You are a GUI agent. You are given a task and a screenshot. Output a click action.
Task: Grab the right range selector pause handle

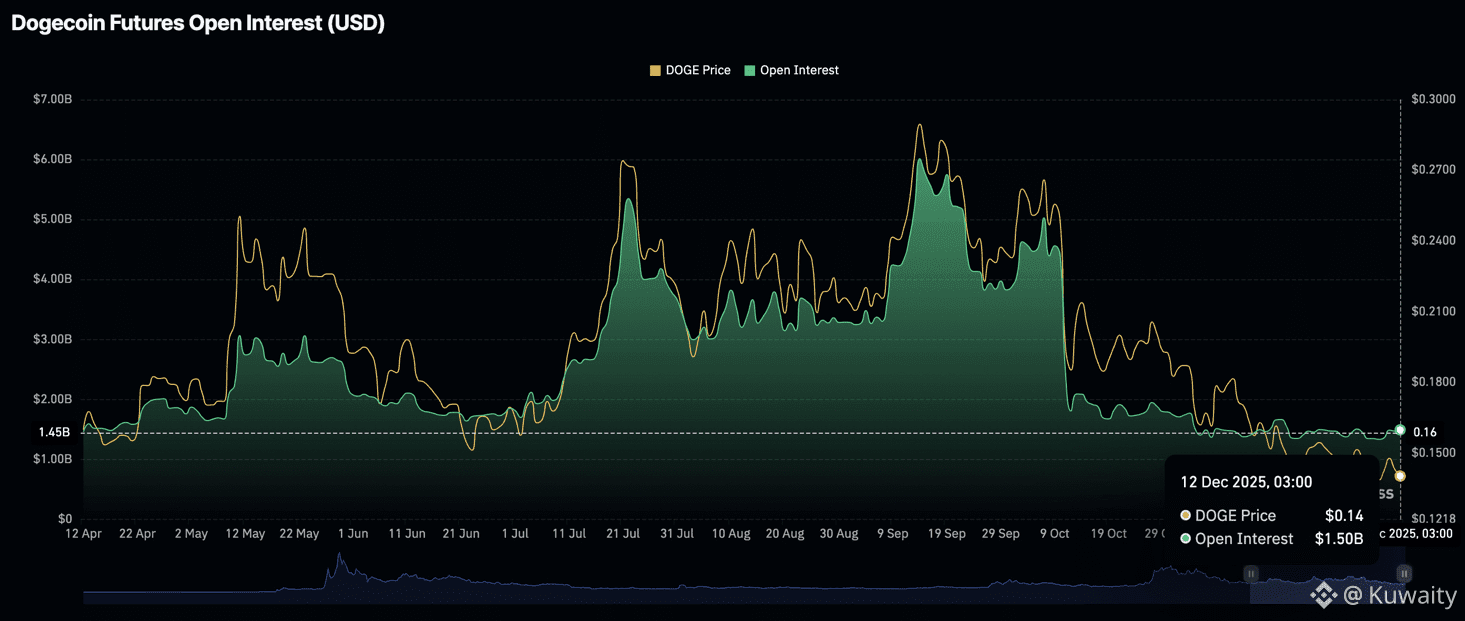tap(1404, 573)
